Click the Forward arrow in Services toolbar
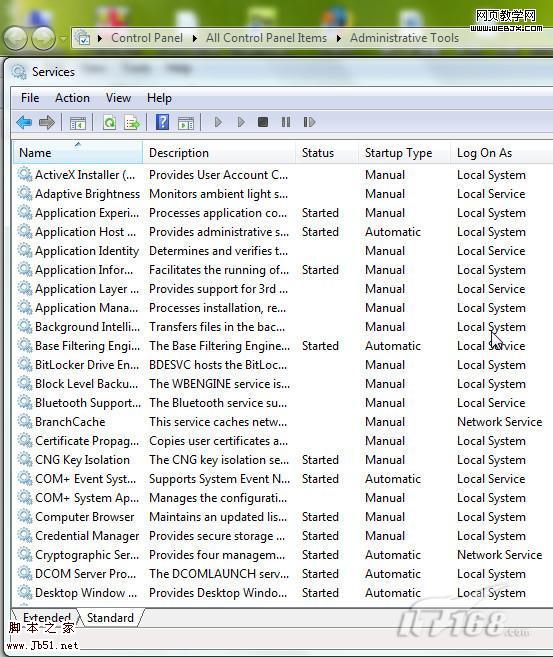Viewport: 553px width, 657px height. coord(47,122)
